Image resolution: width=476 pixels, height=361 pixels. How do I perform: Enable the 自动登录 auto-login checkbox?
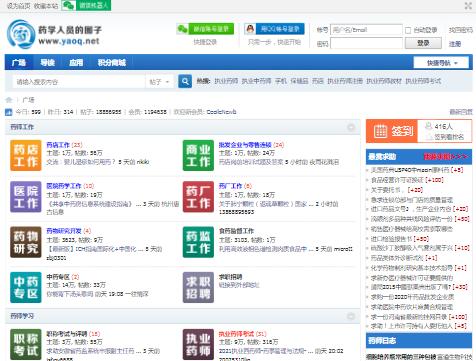408,30
